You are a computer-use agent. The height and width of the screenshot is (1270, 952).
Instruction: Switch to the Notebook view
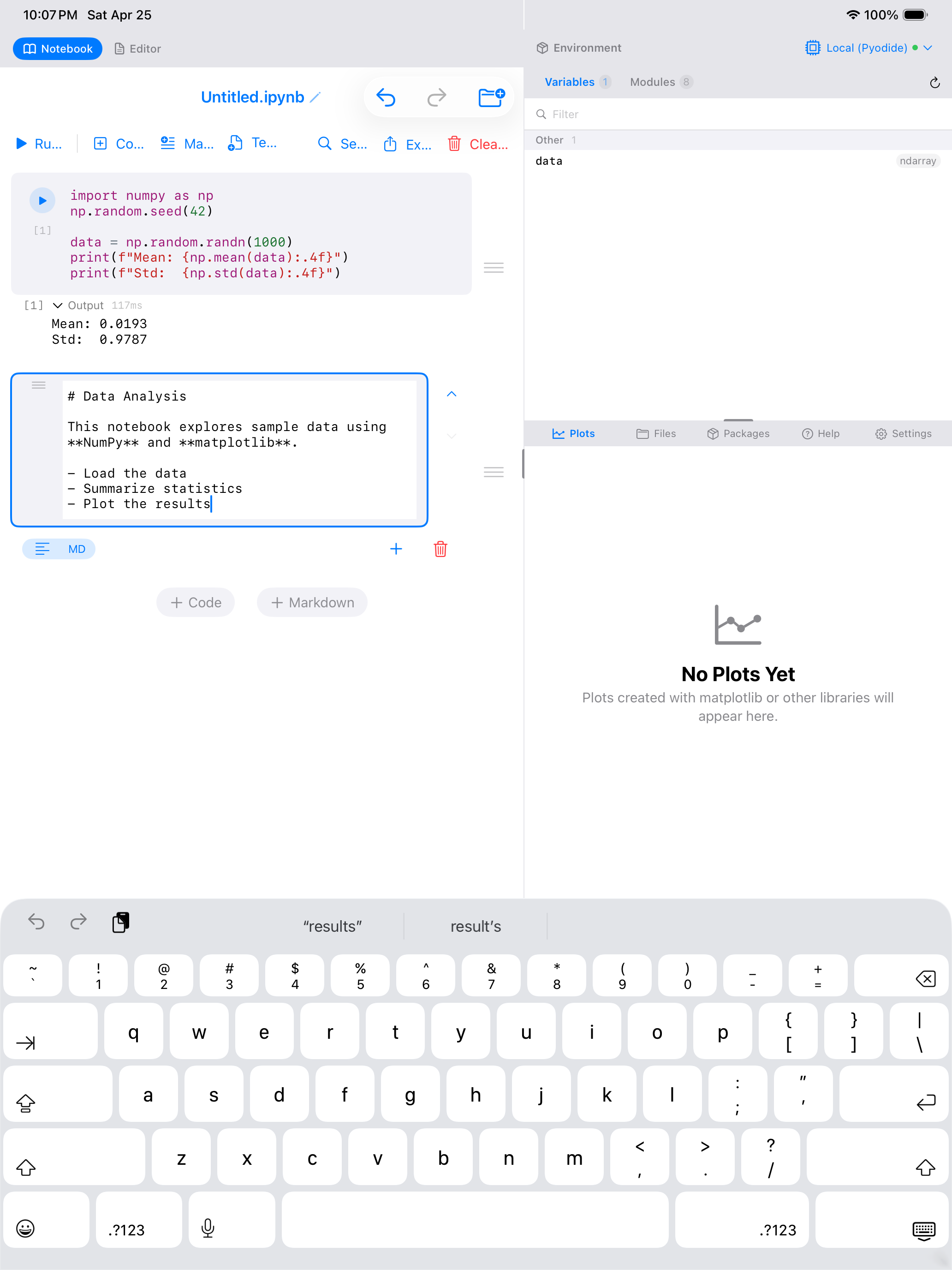pos(57,49)
